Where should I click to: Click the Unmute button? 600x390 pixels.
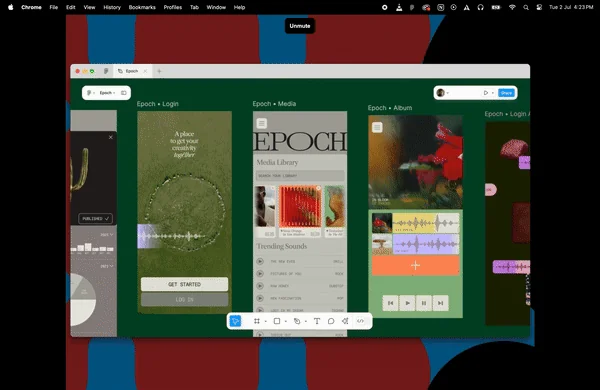point(300,26)
